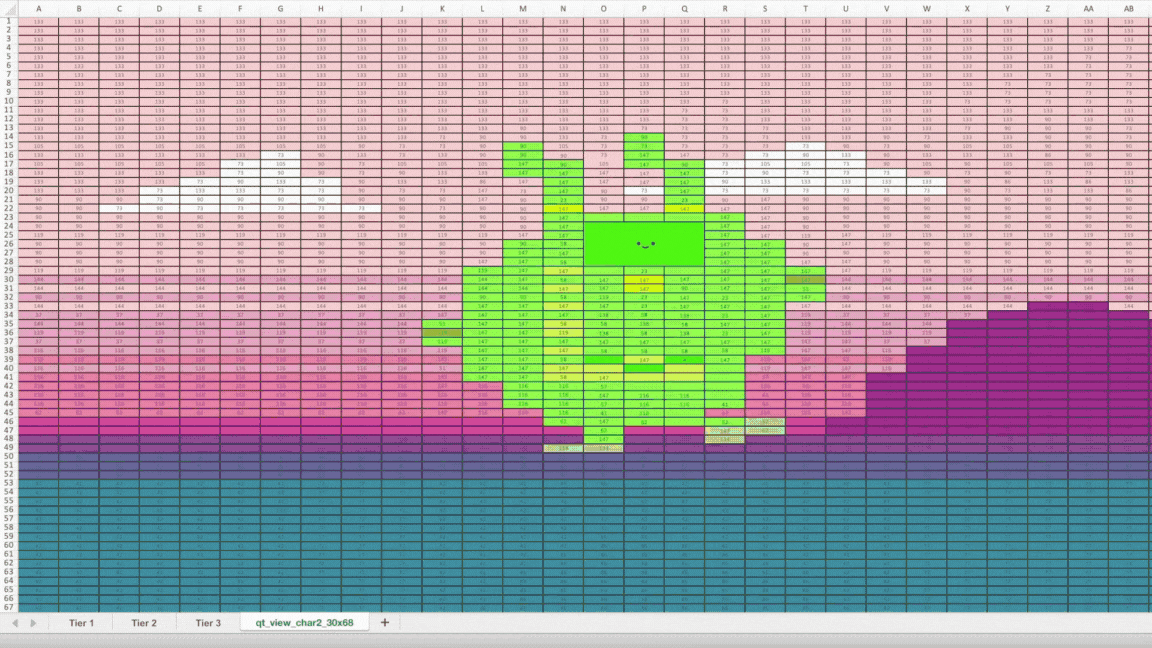Click the add new sheet plus icon
Viewport: 1152px width, 648px height.
(383, 622)
